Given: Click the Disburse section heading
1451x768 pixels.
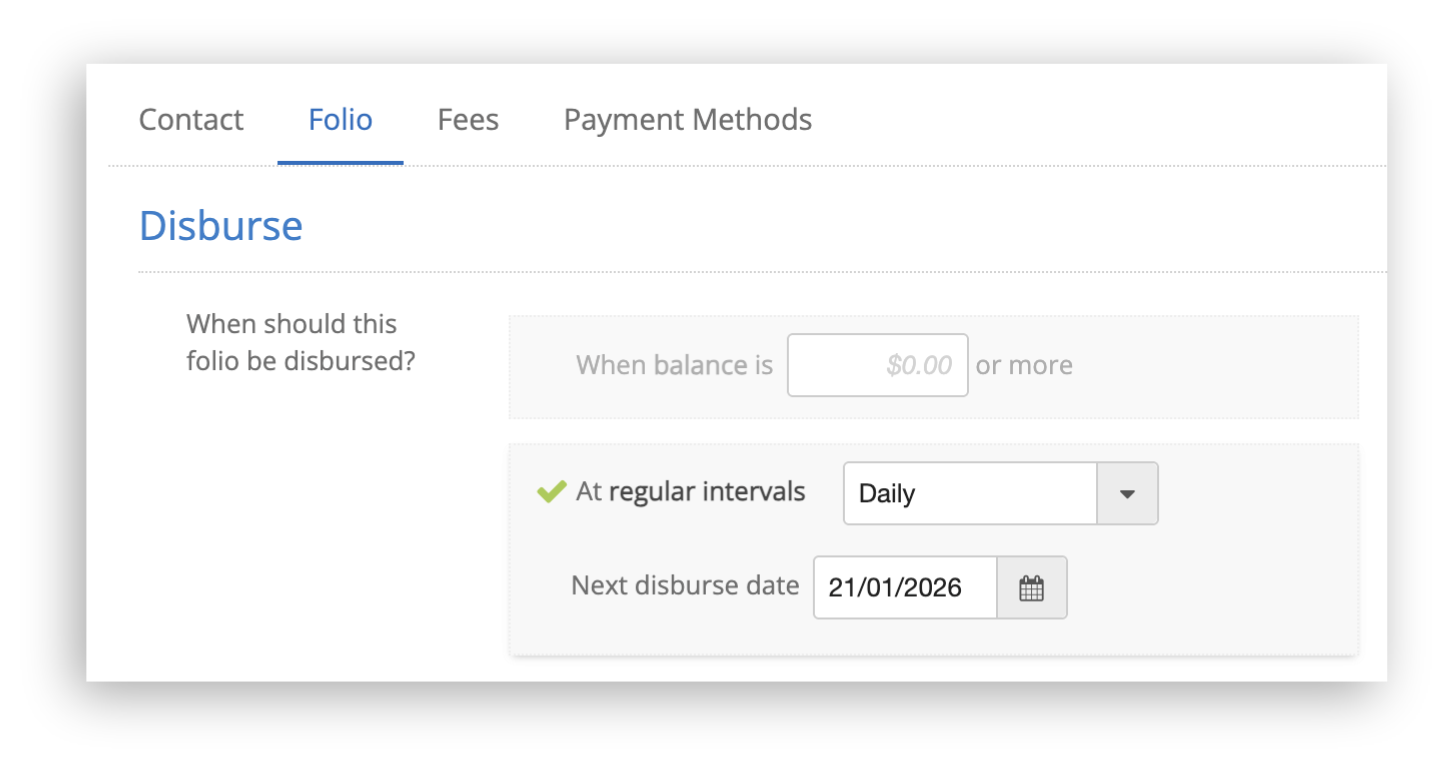Looking at the screenshot, I should [x=220, y=226].
